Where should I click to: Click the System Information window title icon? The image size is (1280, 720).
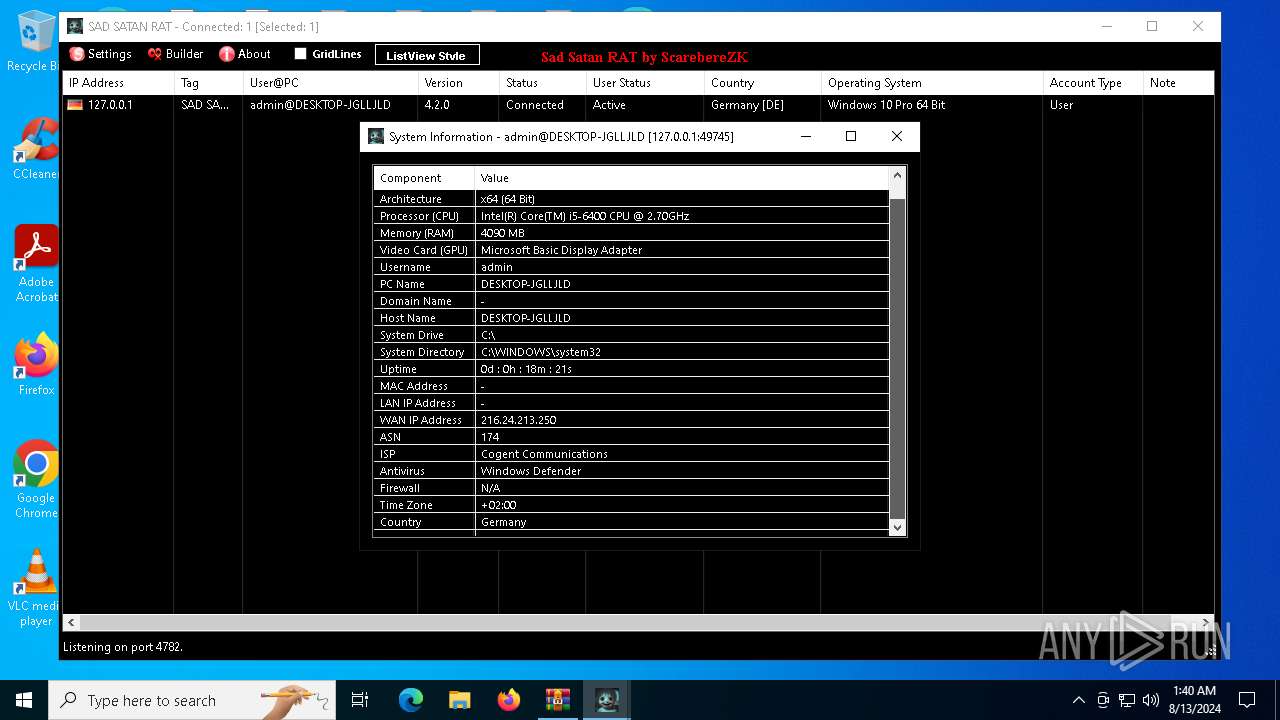tap(376, 136)
